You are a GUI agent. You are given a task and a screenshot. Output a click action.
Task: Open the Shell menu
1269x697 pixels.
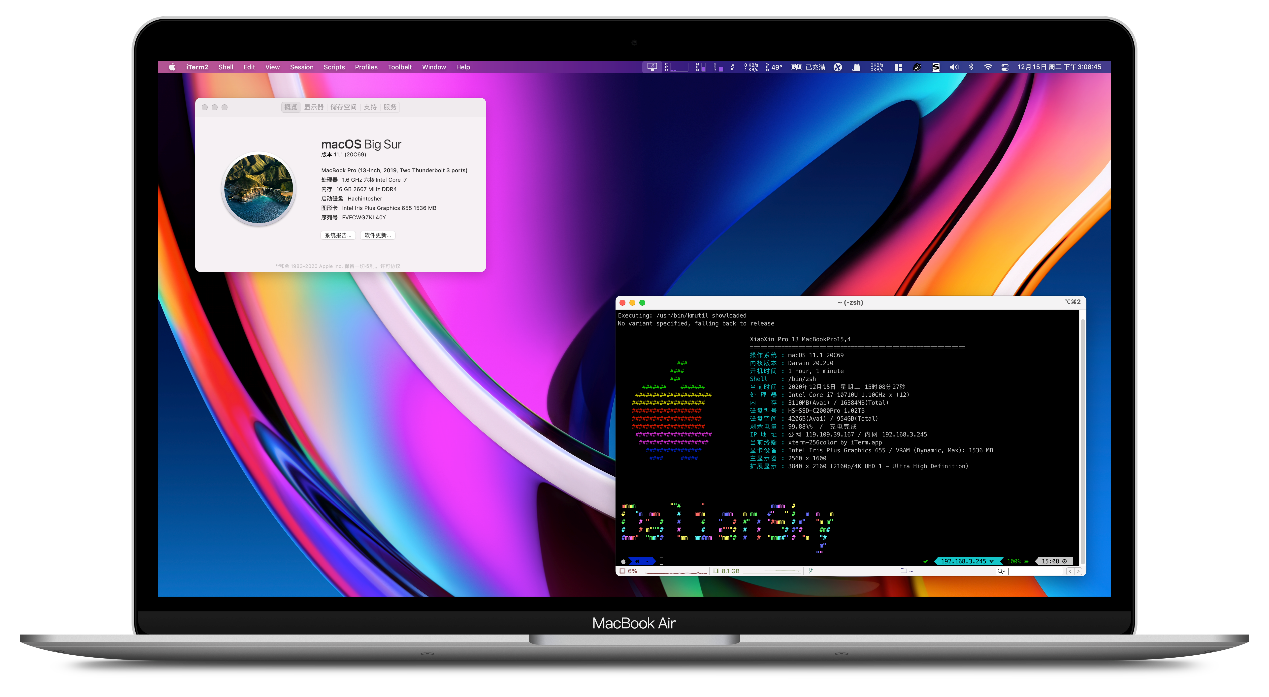[x=226, y=67]
